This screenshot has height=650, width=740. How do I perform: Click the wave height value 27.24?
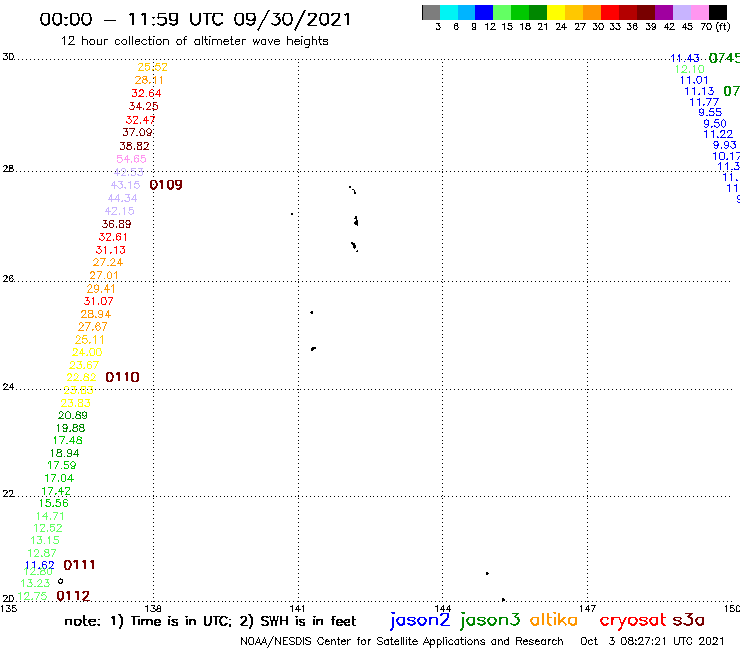(108, 262)
